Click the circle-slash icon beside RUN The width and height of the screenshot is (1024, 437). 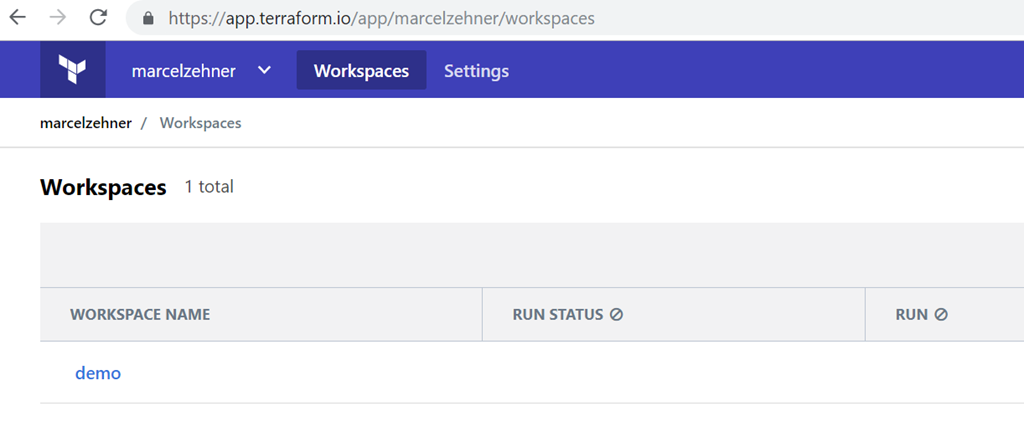point(941,314)
